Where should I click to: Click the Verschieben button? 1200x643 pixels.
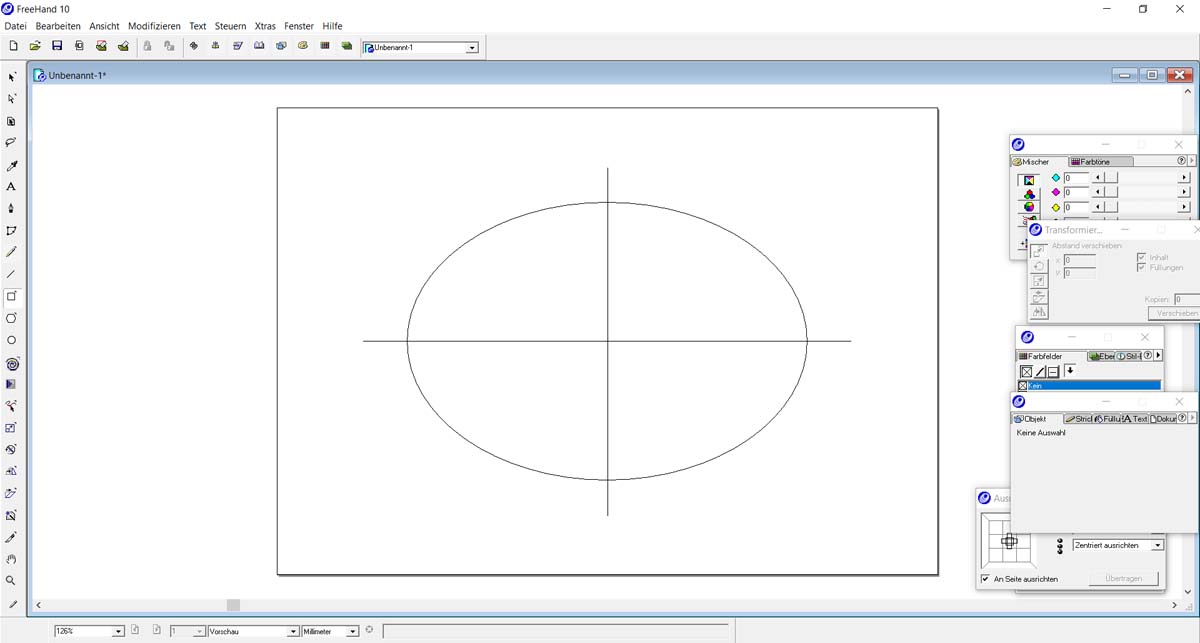1175,313
